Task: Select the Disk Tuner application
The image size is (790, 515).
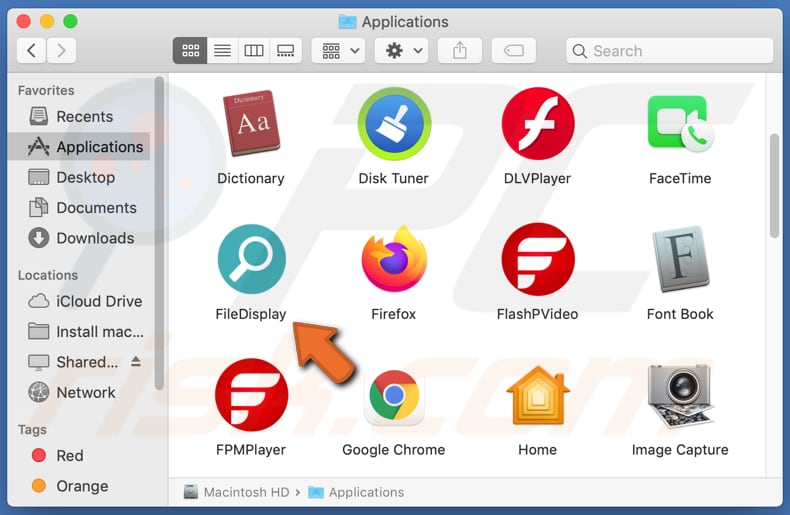Action: [393, 124]
